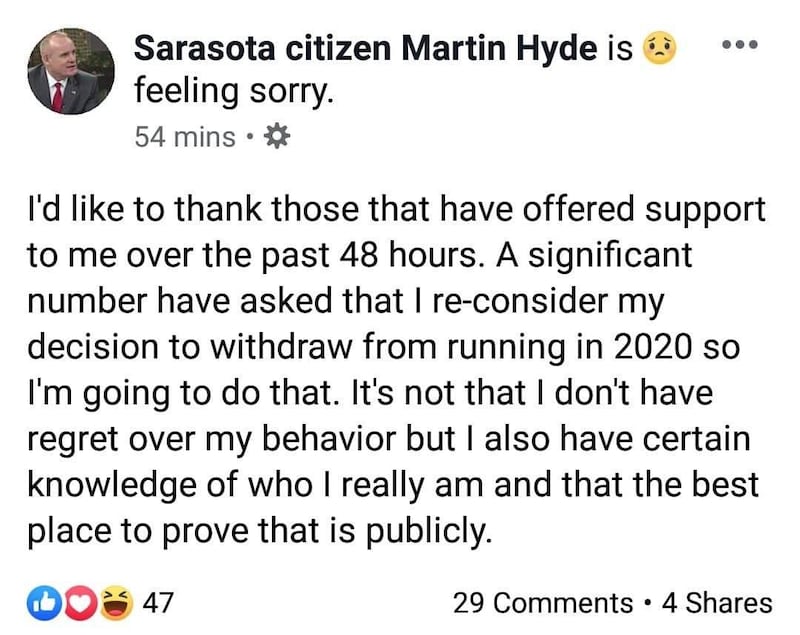Click the blue Like reaction icon
Image resolution: width=800 pixels, height=635 pixels.
[x=45, y=603]
